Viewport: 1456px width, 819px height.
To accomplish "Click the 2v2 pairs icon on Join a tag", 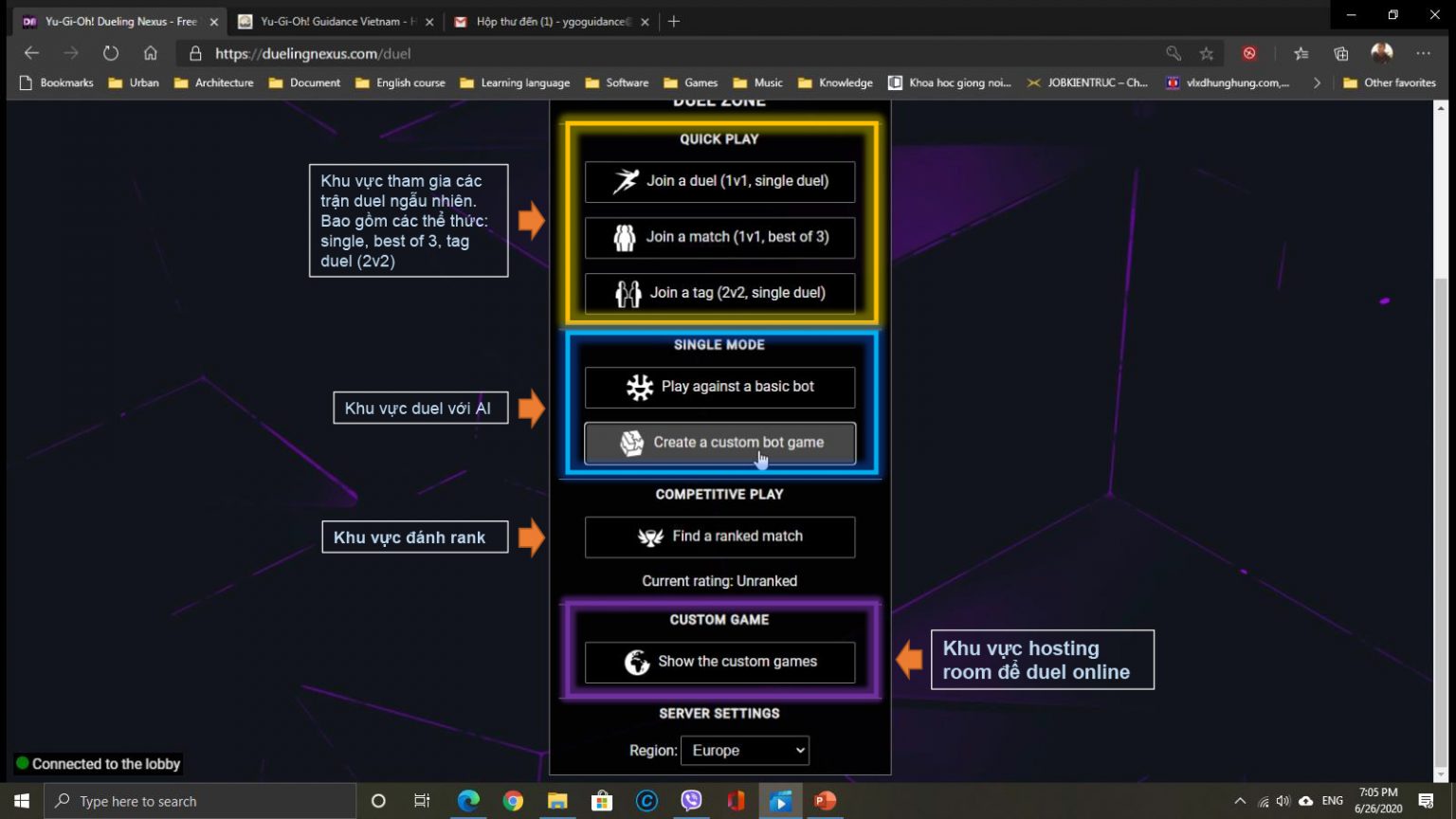I will pyautogui.click(x=627, y=292).
